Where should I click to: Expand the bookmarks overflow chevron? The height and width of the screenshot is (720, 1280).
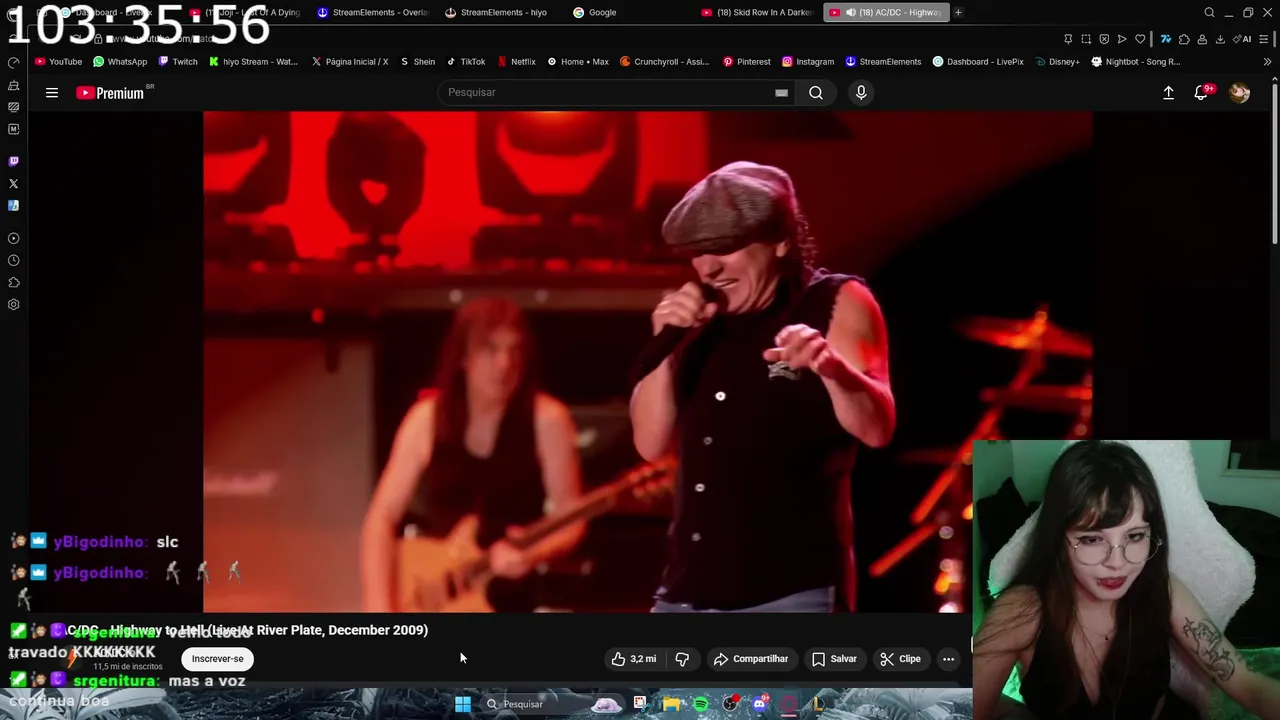tap(1267, 61)
